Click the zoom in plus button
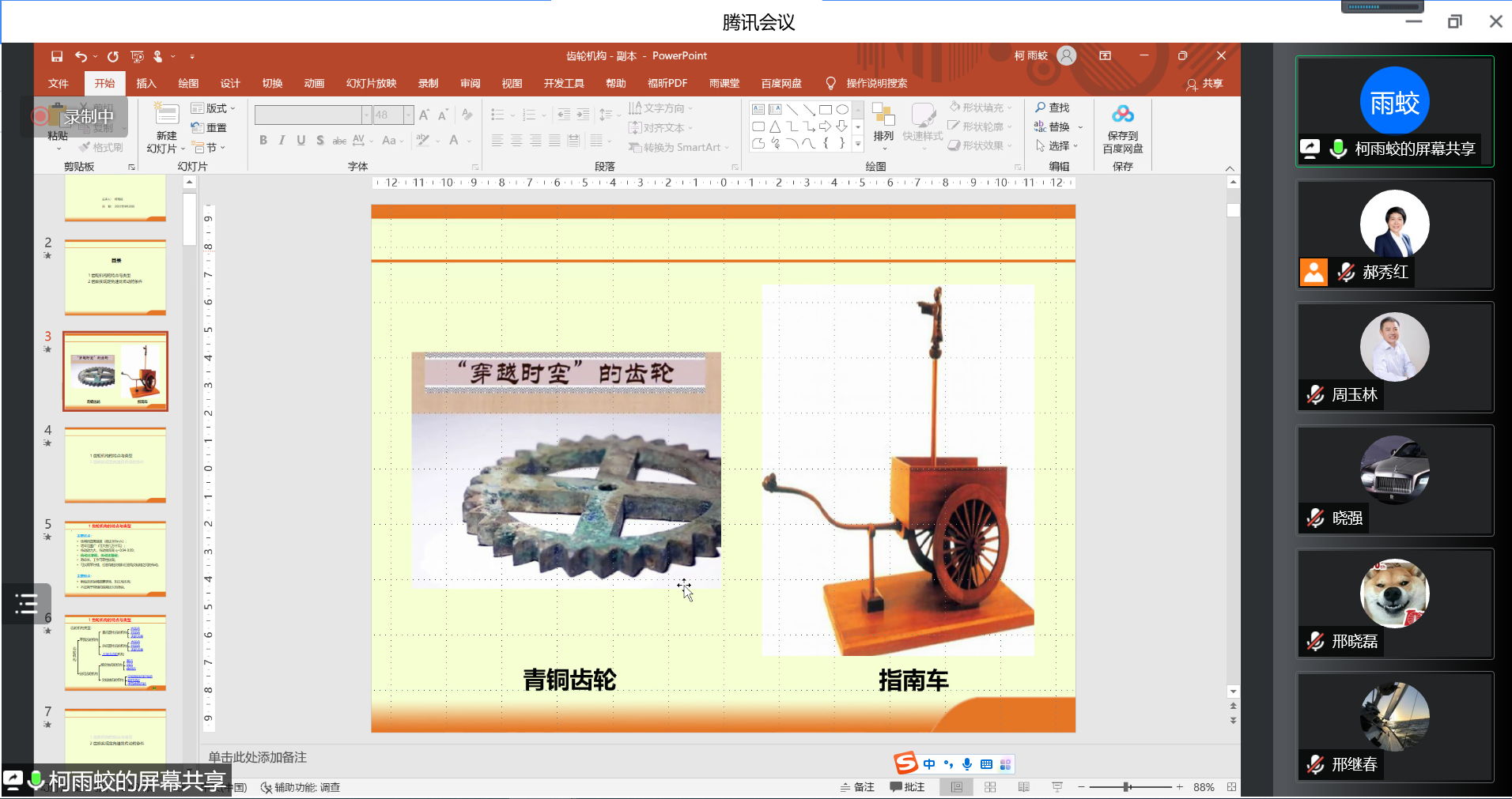This screenshot has width=1512, height=799. click(x=1179, y=787)
